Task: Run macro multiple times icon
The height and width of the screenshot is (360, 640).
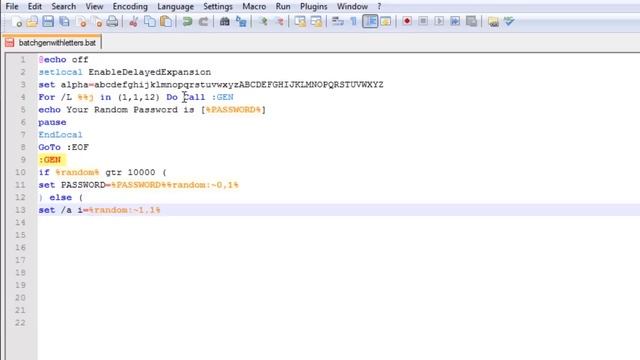Action: pos(455,21)
